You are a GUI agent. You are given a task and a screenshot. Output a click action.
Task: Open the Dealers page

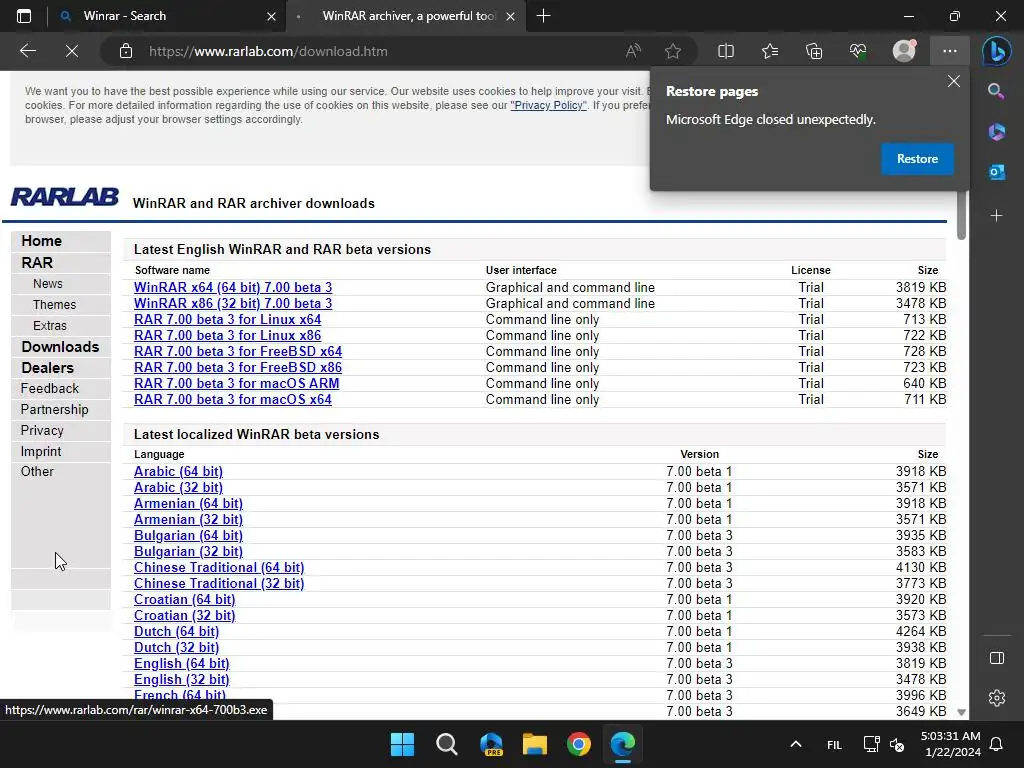pos(47,368)
